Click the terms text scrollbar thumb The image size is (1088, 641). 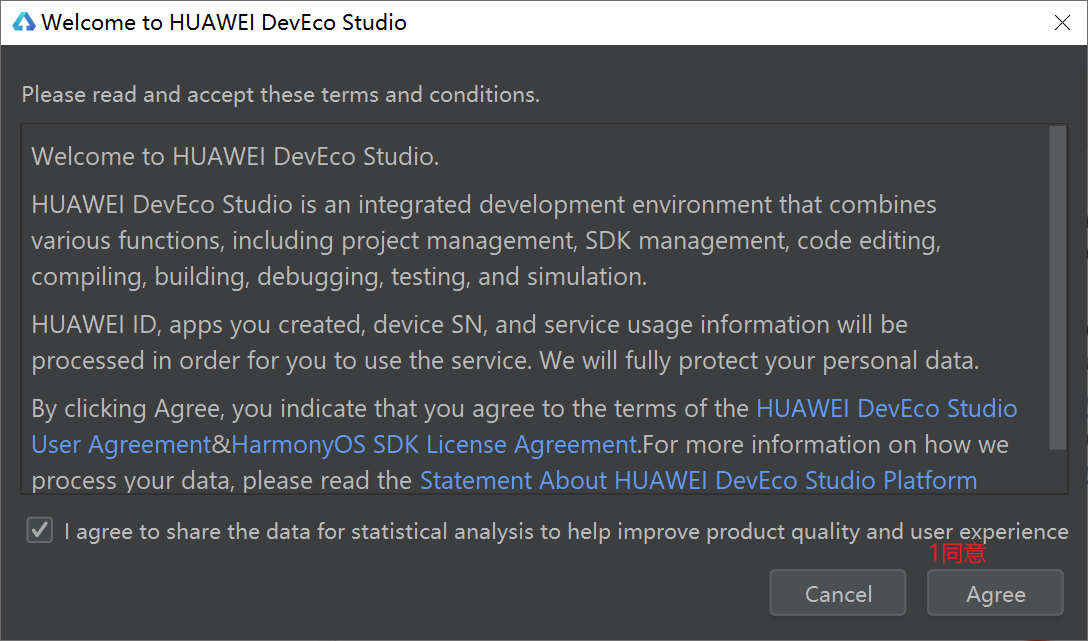tap(1057, 288)
